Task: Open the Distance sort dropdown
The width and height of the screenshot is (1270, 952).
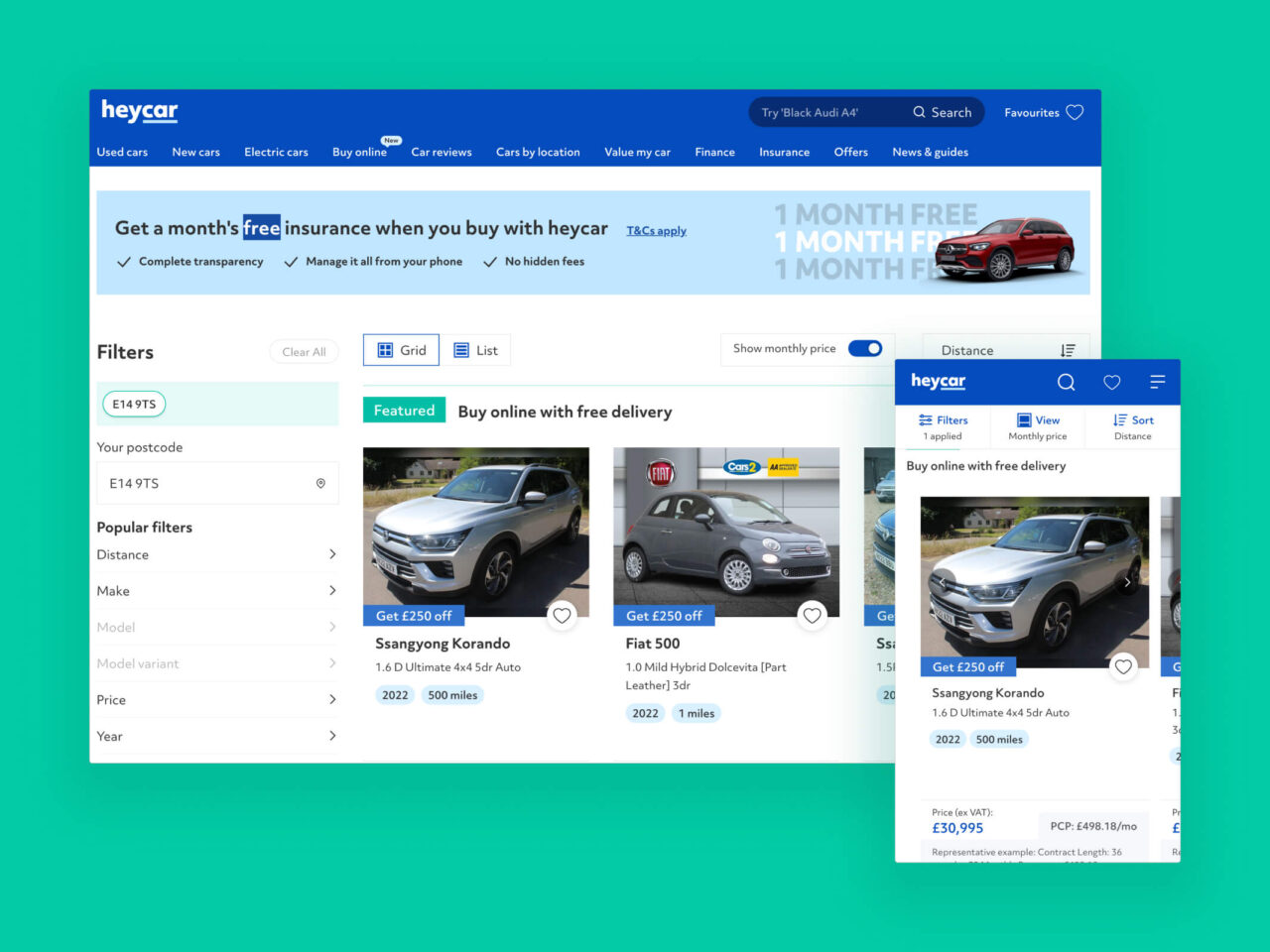Action: point(1006,350)
